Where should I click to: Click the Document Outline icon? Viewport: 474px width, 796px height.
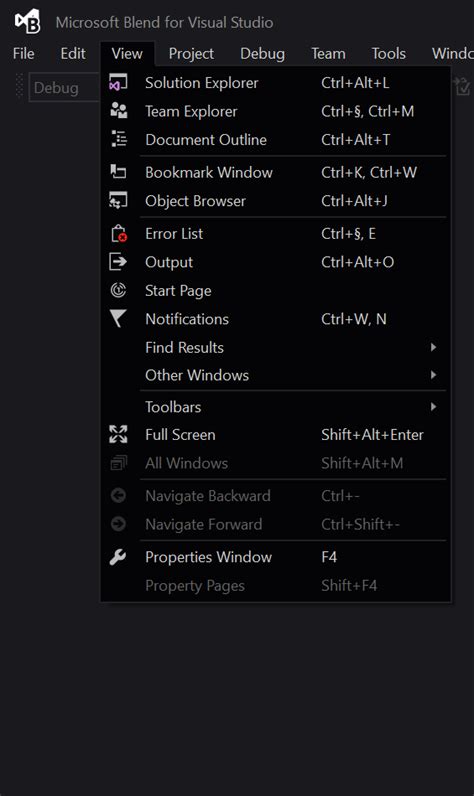click(118, 139)
